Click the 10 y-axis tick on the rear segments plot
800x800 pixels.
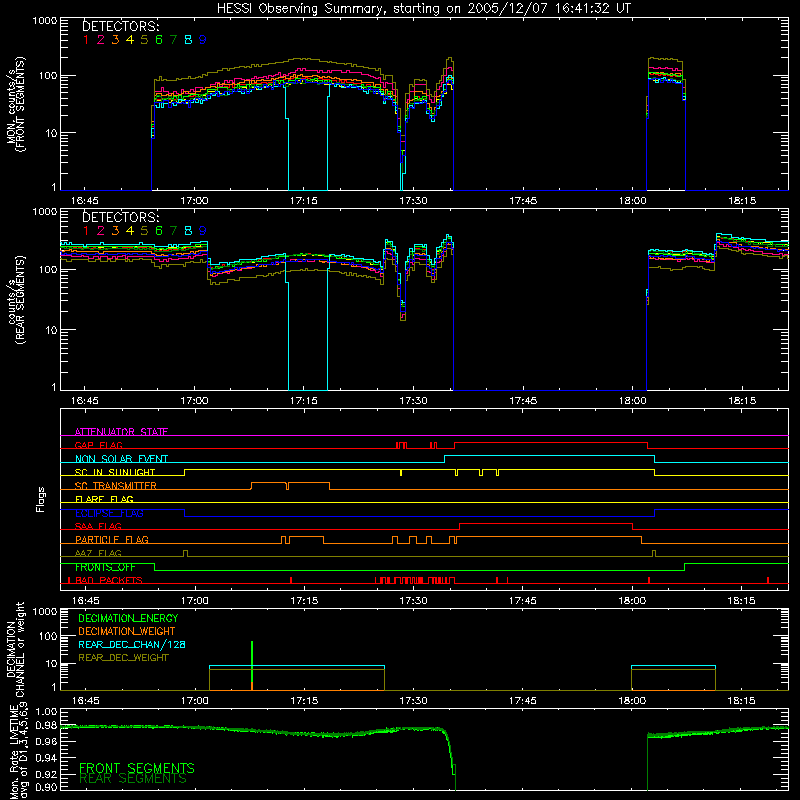click(52, 330)
